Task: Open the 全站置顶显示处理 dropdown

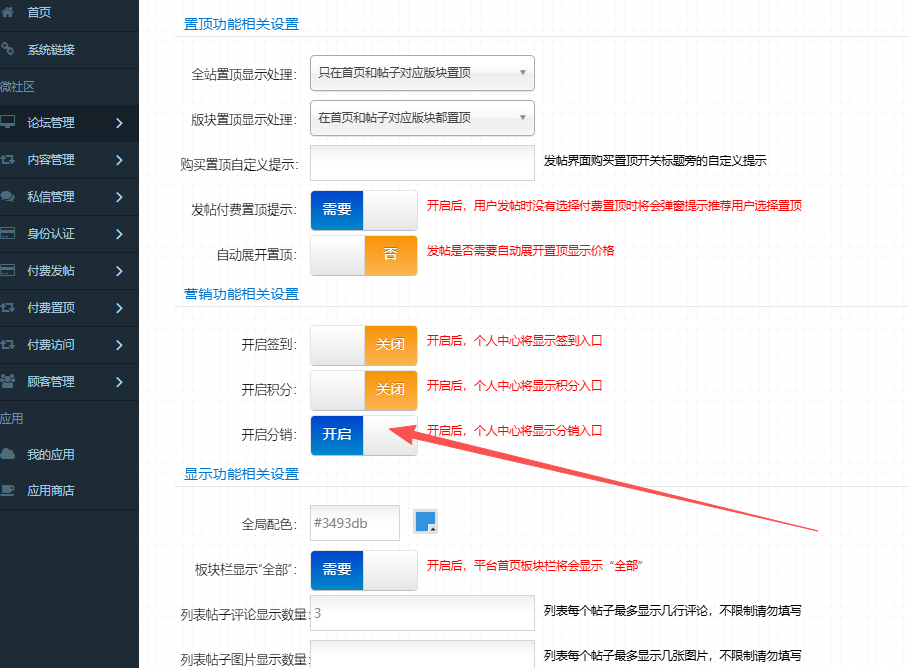Action: coord(422,73)
